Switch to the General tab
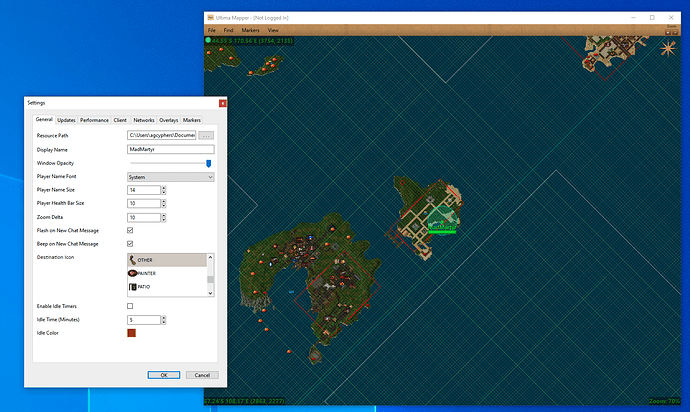This screenshot has height=412, width=690. [44, 119]
